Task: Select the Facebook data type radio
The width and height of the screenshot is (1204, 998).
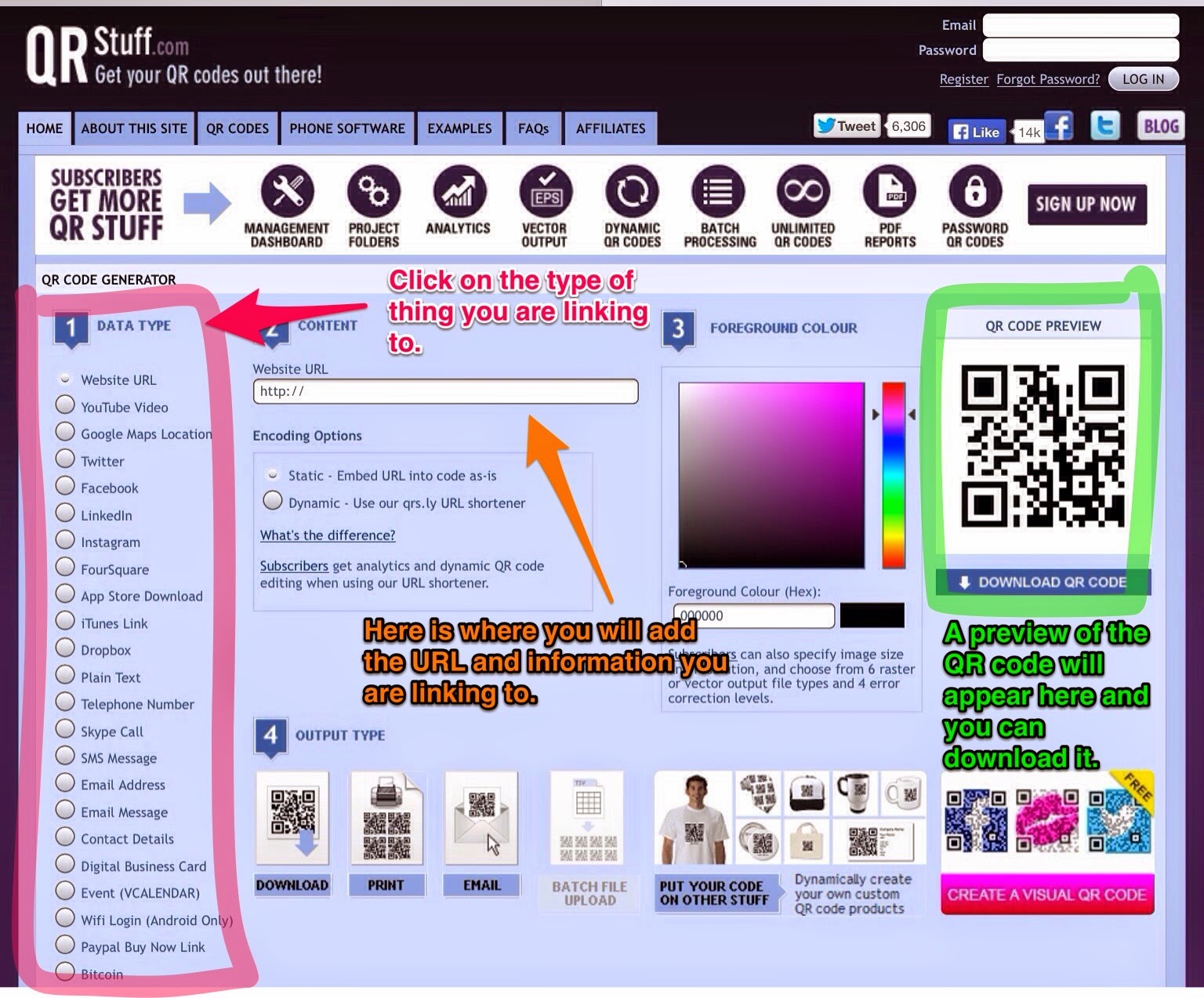Action: click(x=66, y=486)
